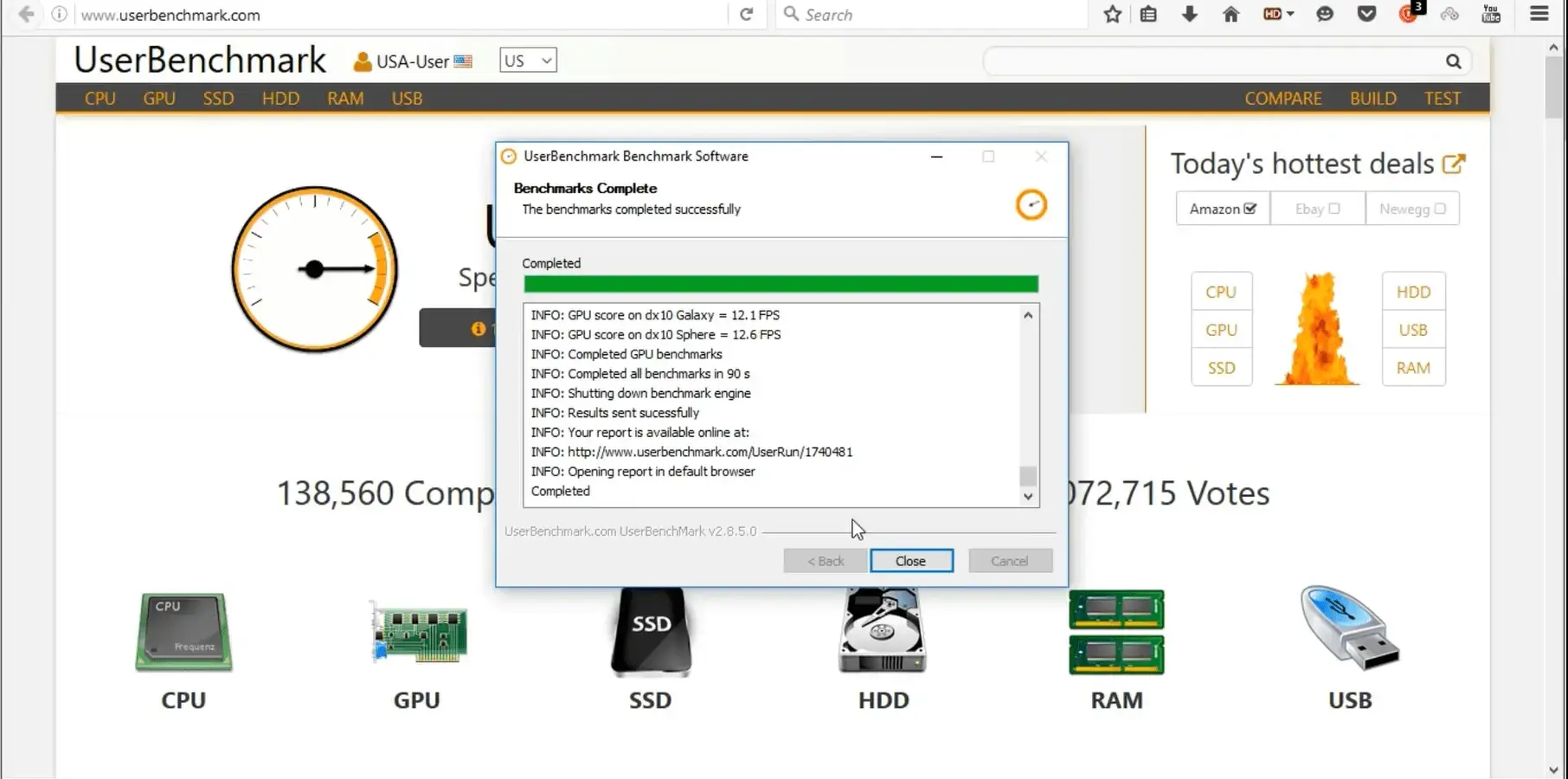The width and height of the screenshot is (1568, 779).
Task: Go to browser home icon
Action: (1231, 14)
